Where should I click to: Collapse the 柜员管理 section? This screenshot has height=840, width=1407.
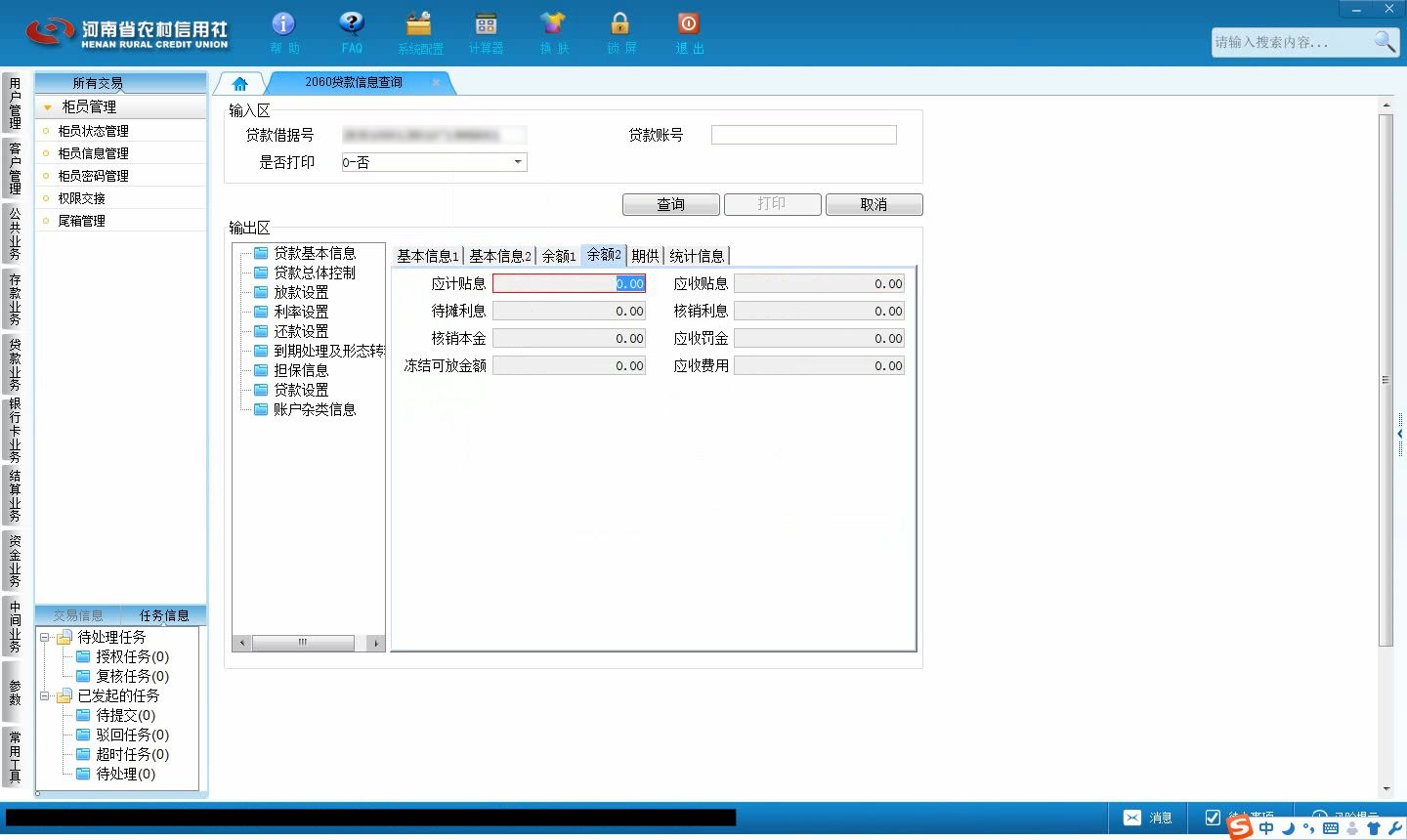pos(48,107)
